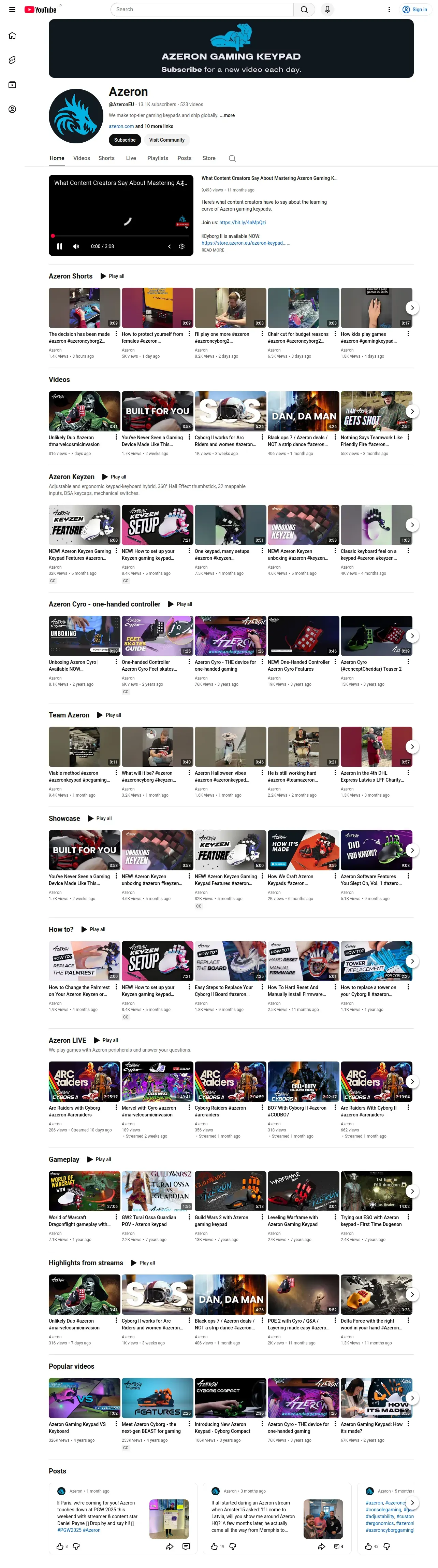
Task: Open featured video player settings gear
Action: point(181,246)
